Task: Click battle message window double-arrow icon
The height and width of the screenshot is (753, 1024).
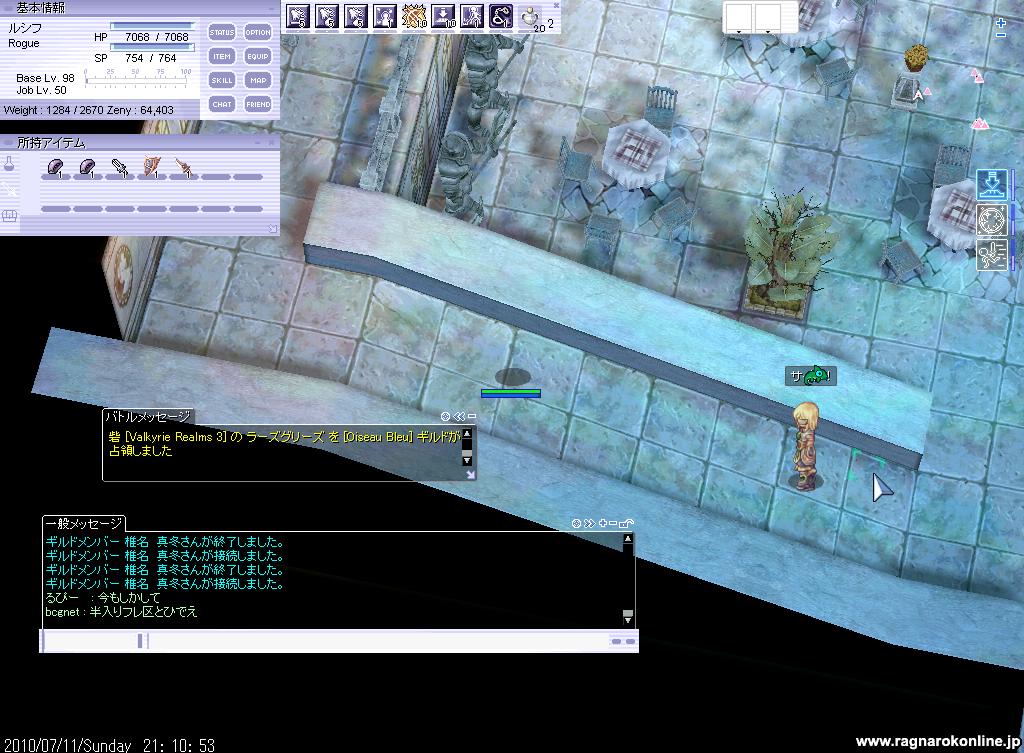Action: pos(459,416)
